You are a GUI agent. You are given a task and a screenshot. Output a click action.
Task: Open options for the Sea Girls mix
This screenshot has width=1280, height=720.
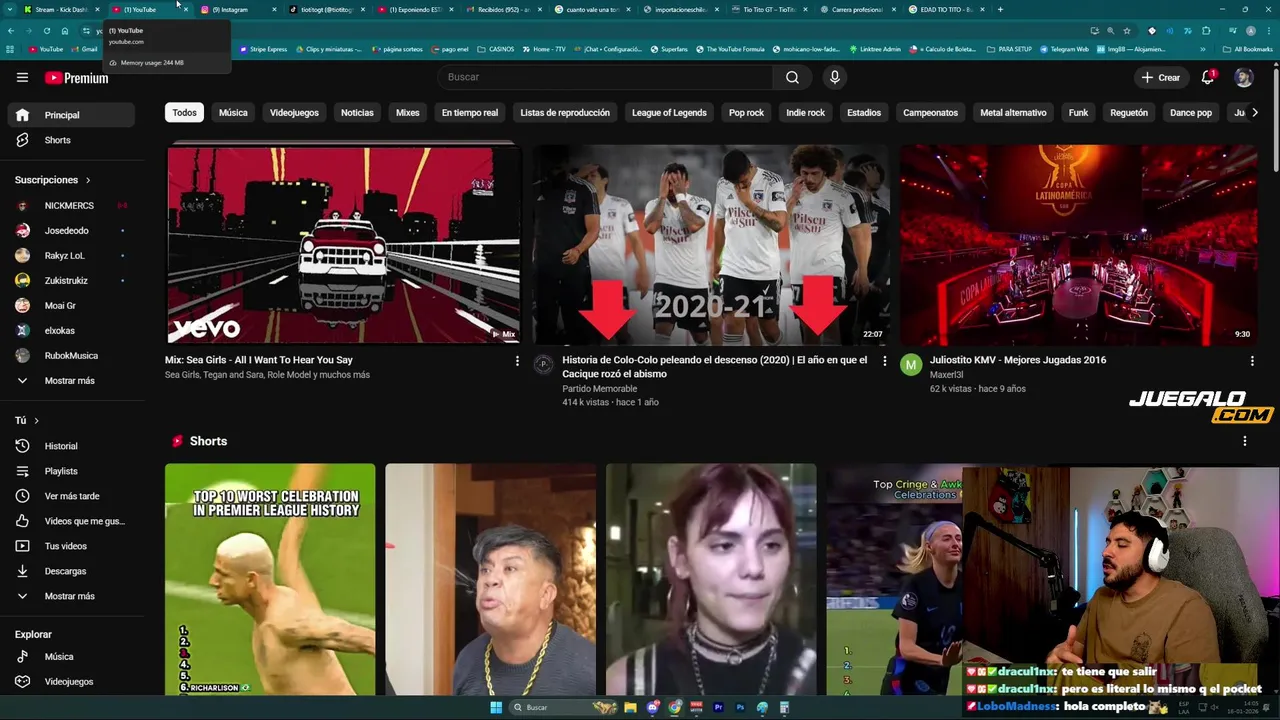click(517, 361)
